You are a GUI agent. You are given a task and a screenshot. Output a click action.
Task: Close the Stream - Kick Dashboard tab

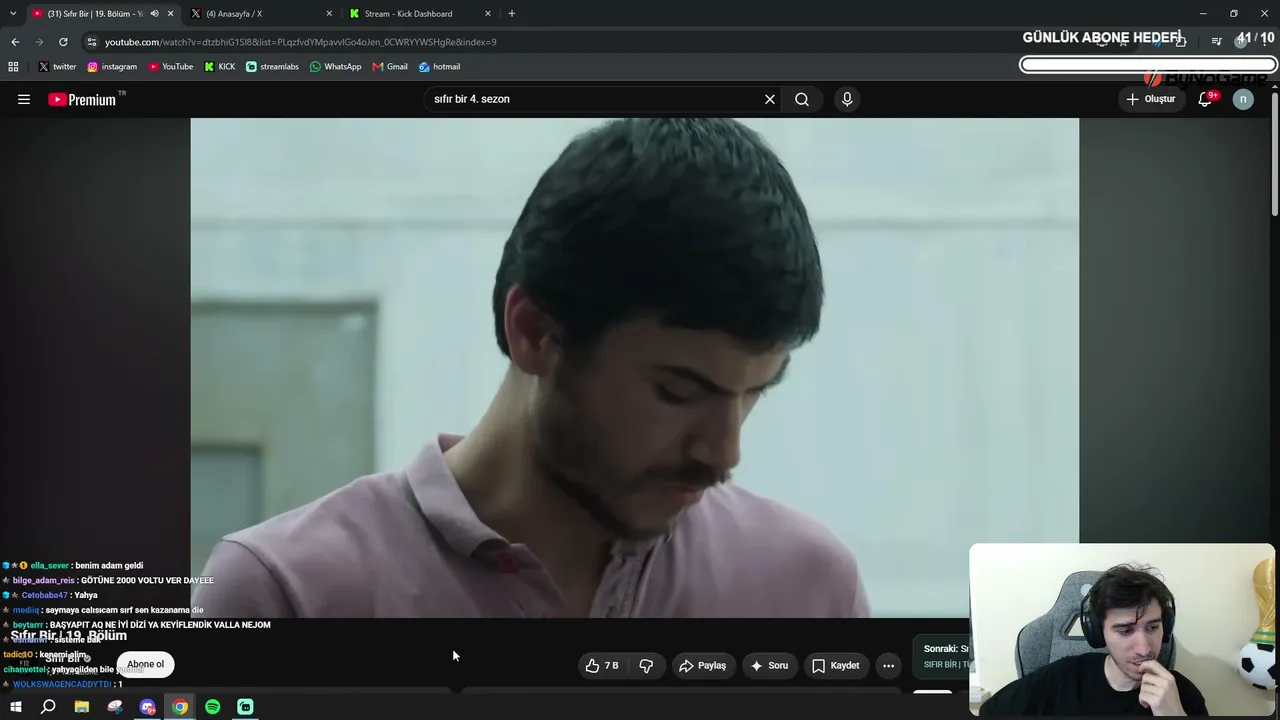click(x=488, y=14)
